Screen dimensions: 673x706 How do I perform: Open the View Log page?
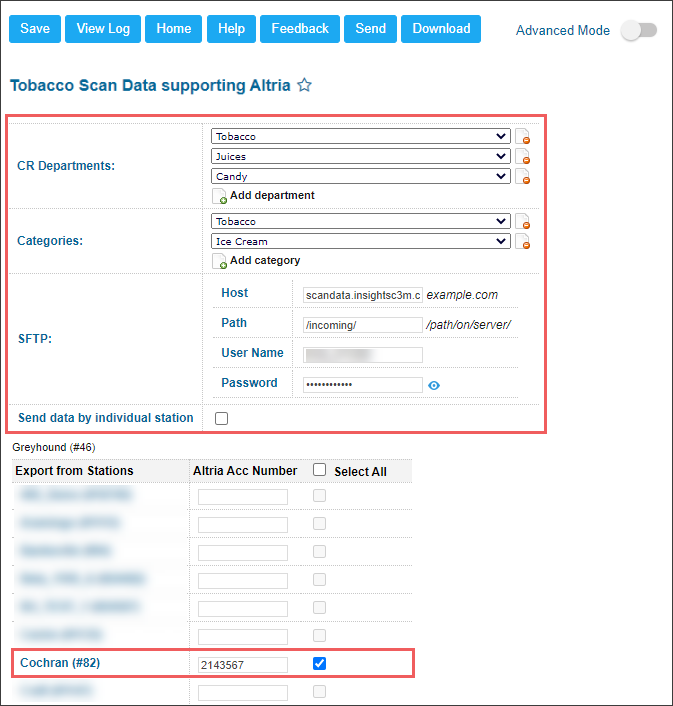[103, 29]
